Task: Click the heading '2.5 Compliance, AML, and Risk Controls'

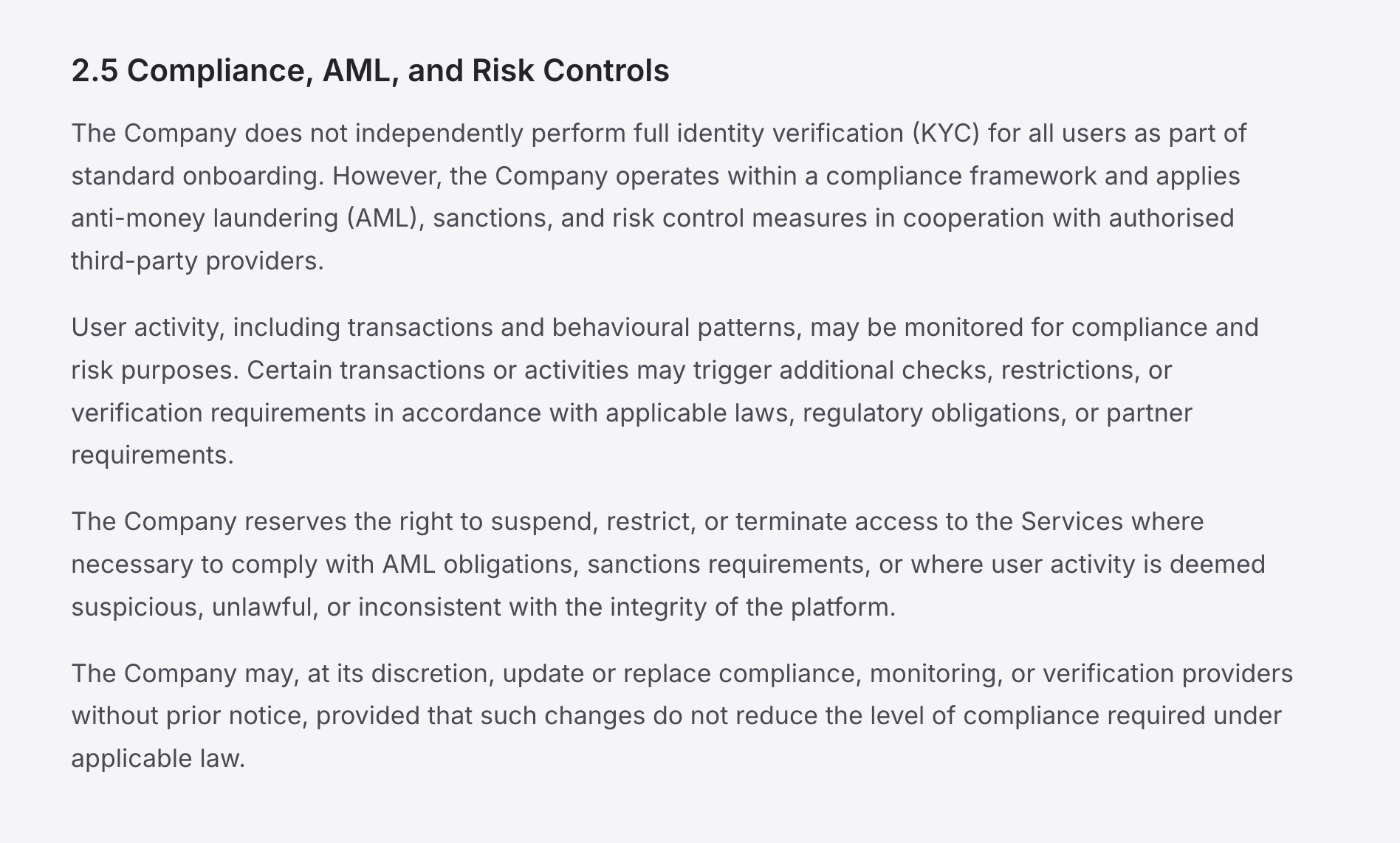Action: tap(370, 71)
